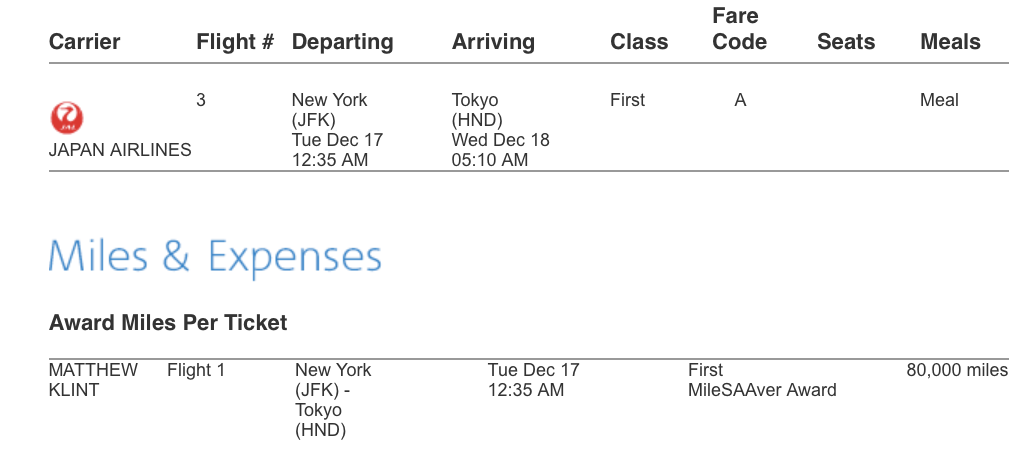
Task: Select the 80,000 miles amount
Action: tap(957, 370)
